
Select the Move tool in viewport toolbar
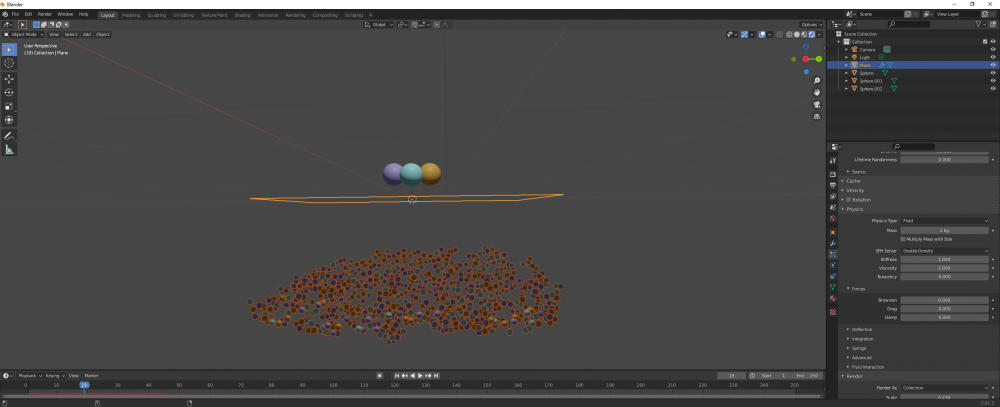click(x=9, y=78)
